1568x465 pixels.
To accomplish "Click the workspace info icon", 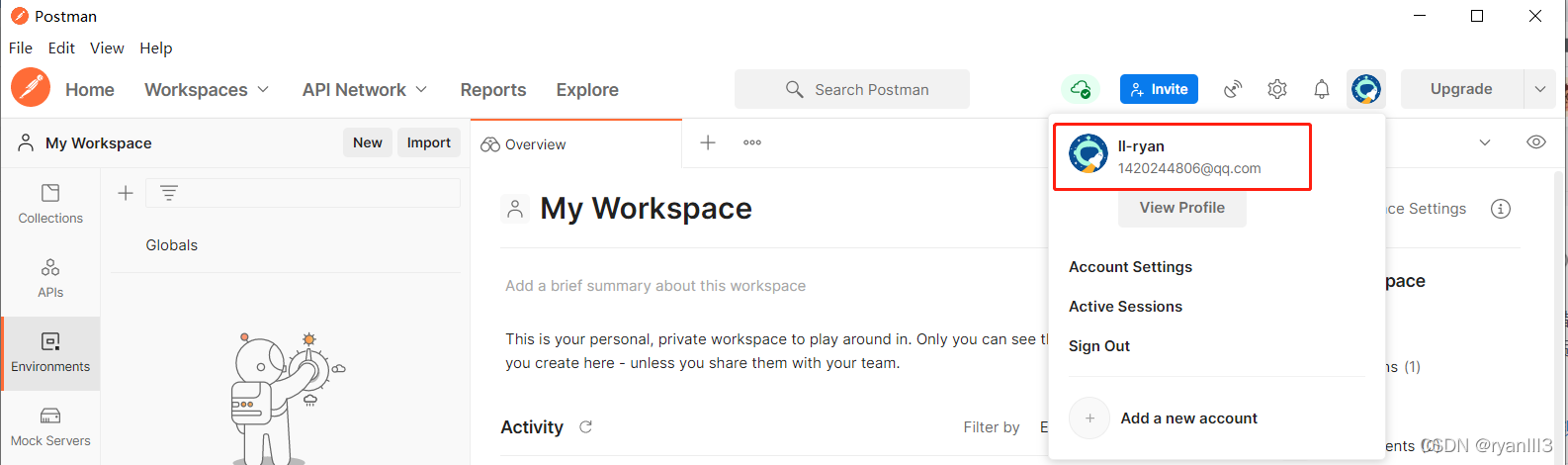I will [1501, 209].
